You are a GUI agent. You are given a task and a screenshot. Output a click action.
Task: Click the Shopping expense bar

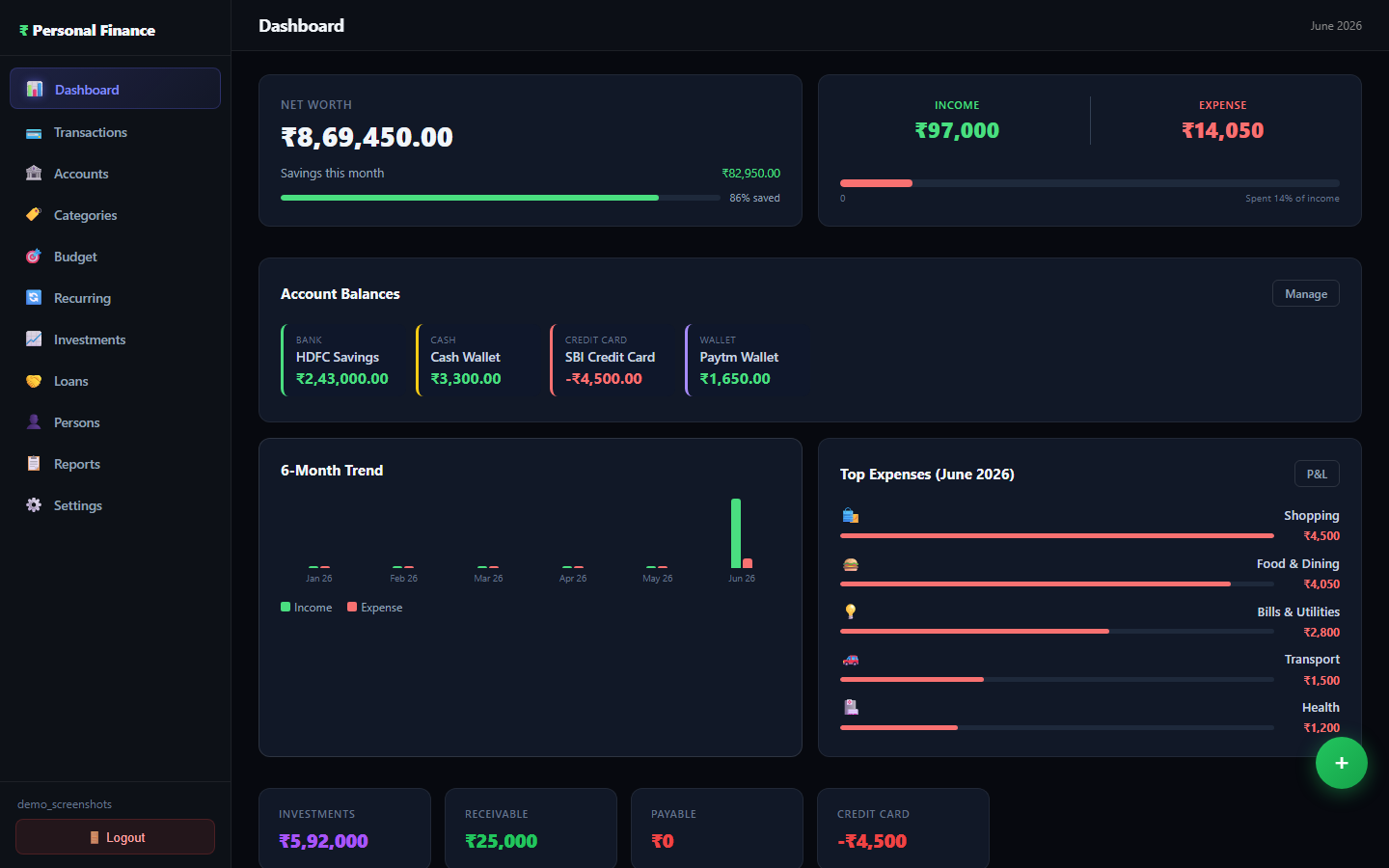1056,535
